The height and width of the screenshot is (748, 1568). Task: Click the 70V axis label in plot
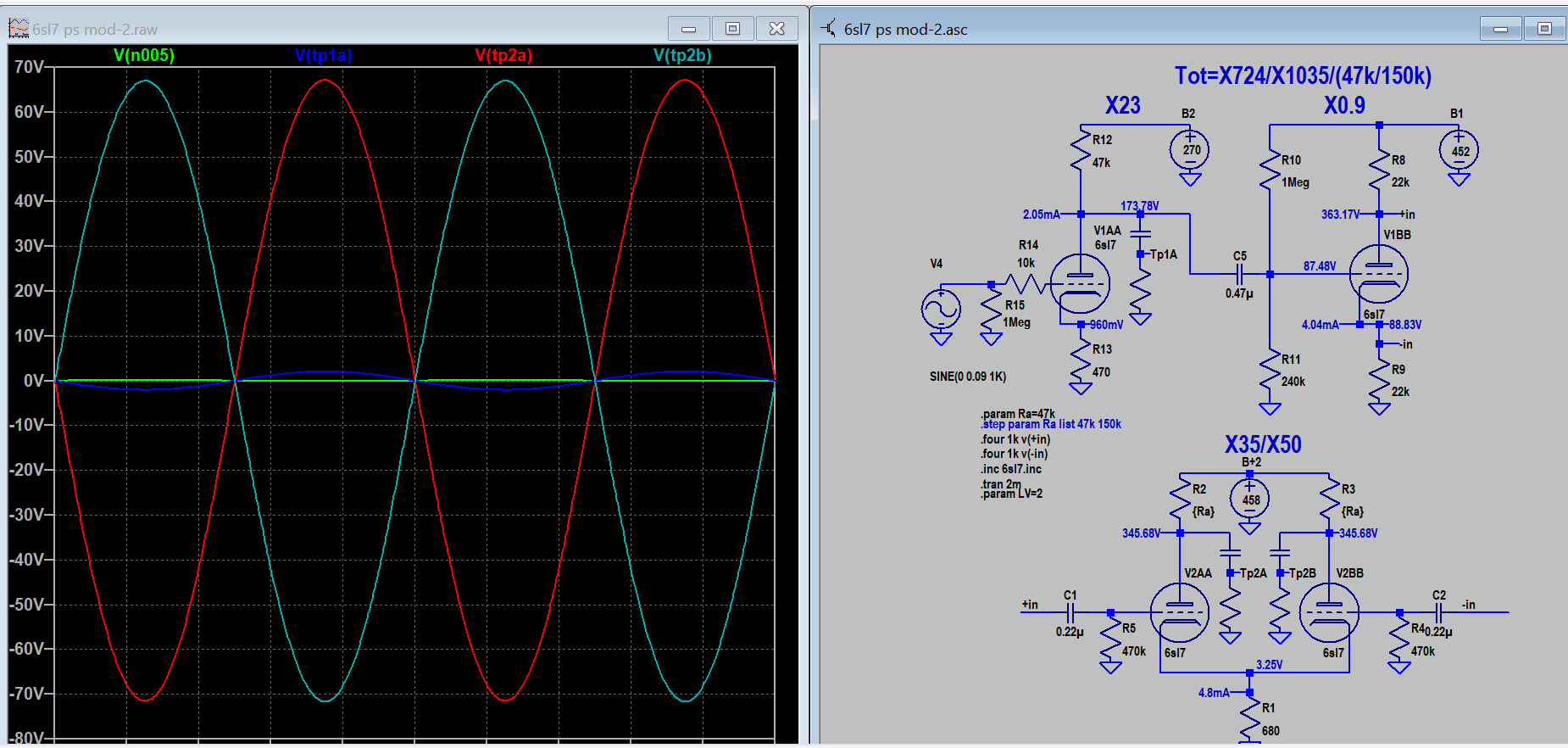click(29, 67)
